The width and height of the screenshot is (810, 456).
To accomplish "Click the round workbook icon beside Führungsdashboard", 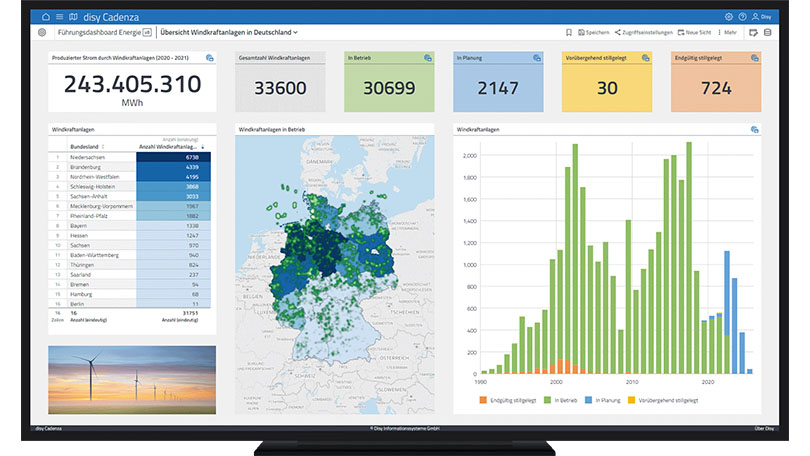I will click(42, 32).
